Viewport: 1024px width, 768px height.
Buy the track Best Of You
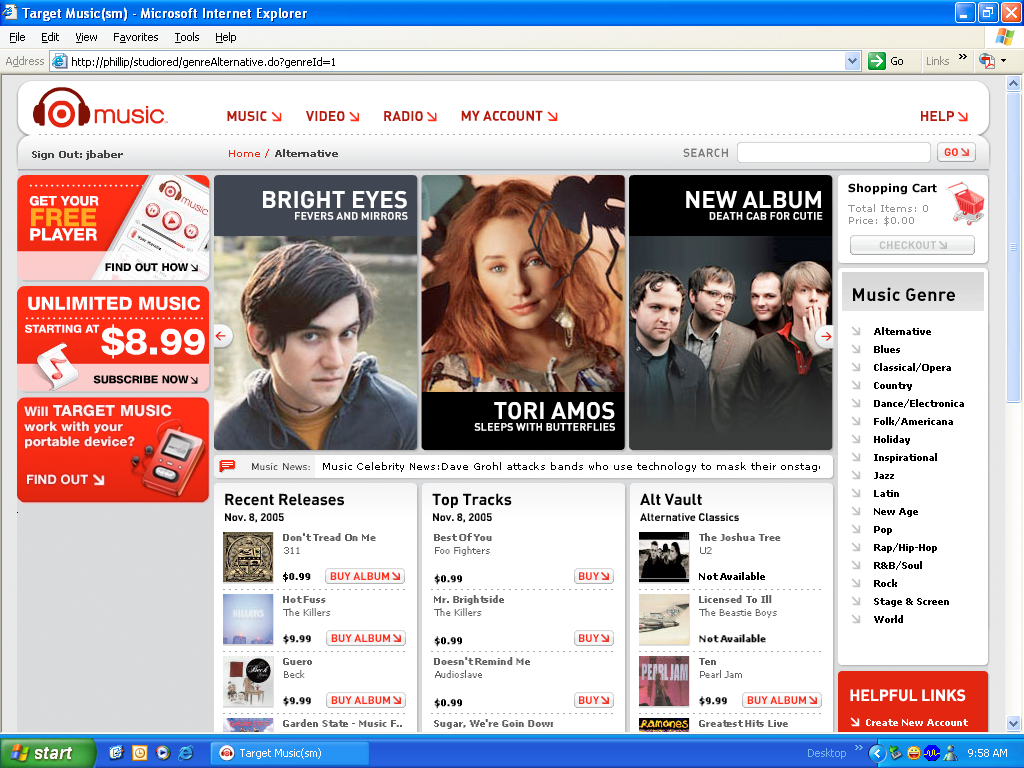(594, 576)
